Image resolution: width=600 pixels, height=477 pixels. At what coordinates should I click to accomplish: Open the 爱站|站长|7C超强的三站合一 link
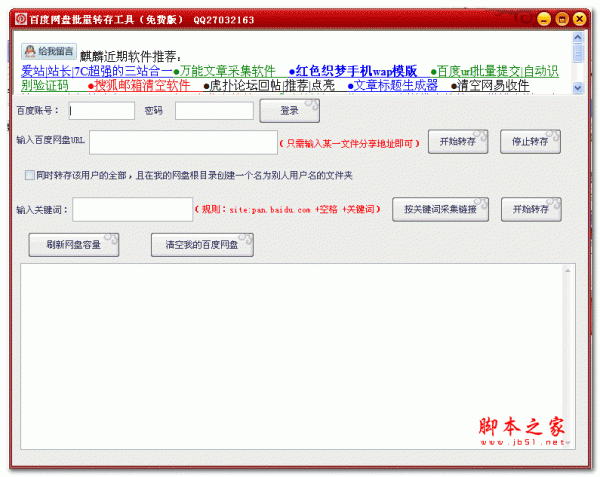97,71
